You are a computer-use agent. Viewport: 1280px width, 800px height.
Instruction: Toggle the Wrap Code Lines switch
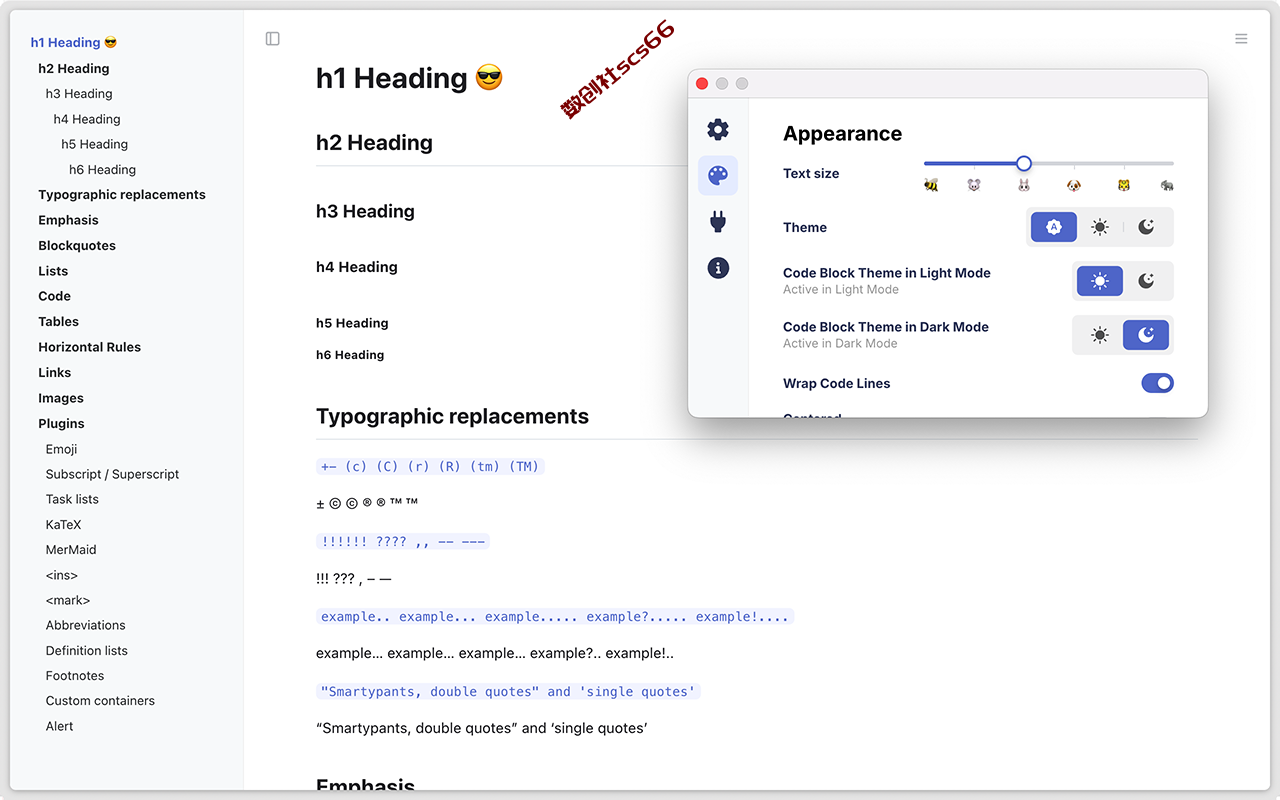[x=1158, y=383]
